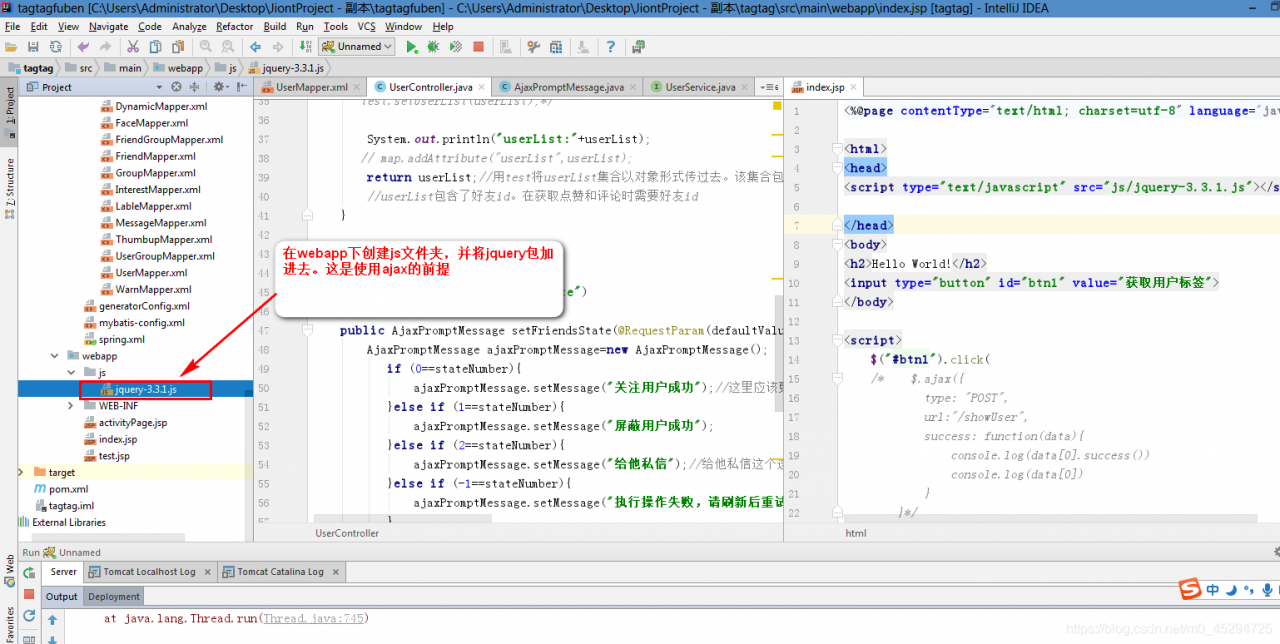This screenshot has width=1280, height=644.
Task: Open the Unnamed run configuration dropdown
Action: (x=357, y=46)
